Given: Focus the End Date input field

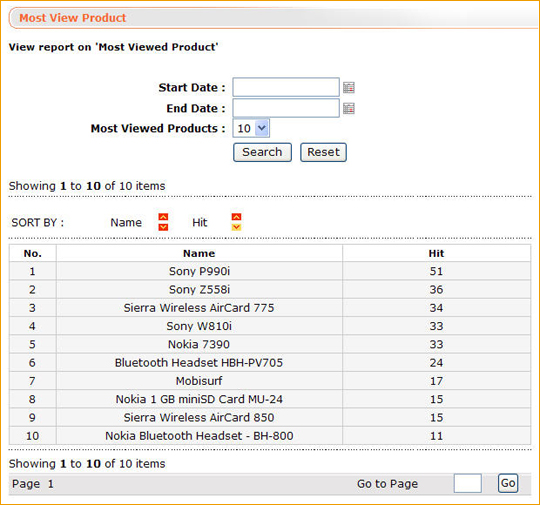Looking at the screenshot, I should tap(286, 108).
